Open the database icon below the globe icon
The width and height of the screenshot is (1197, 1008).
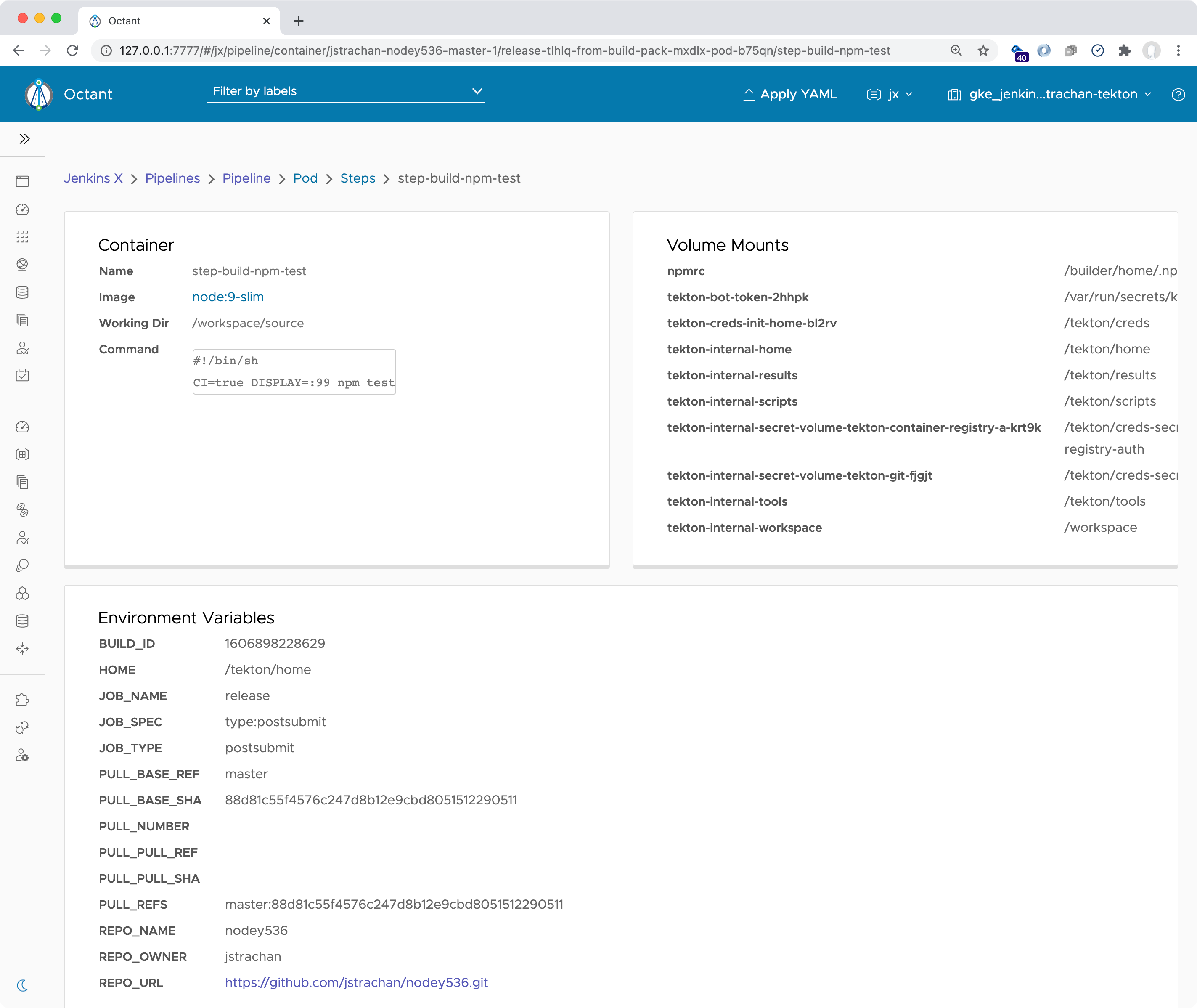(x=22, y=292)
